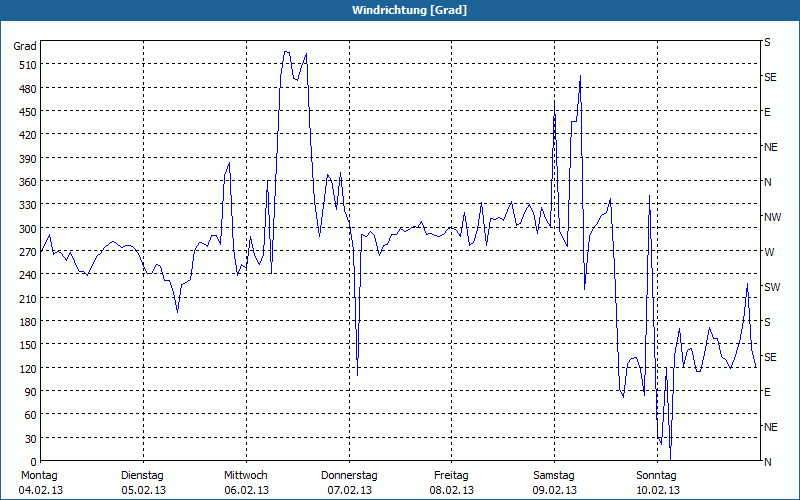Click the chart title "Windrichtung [Grad]"
800x500 pixels.
click(x=409, y=10)
